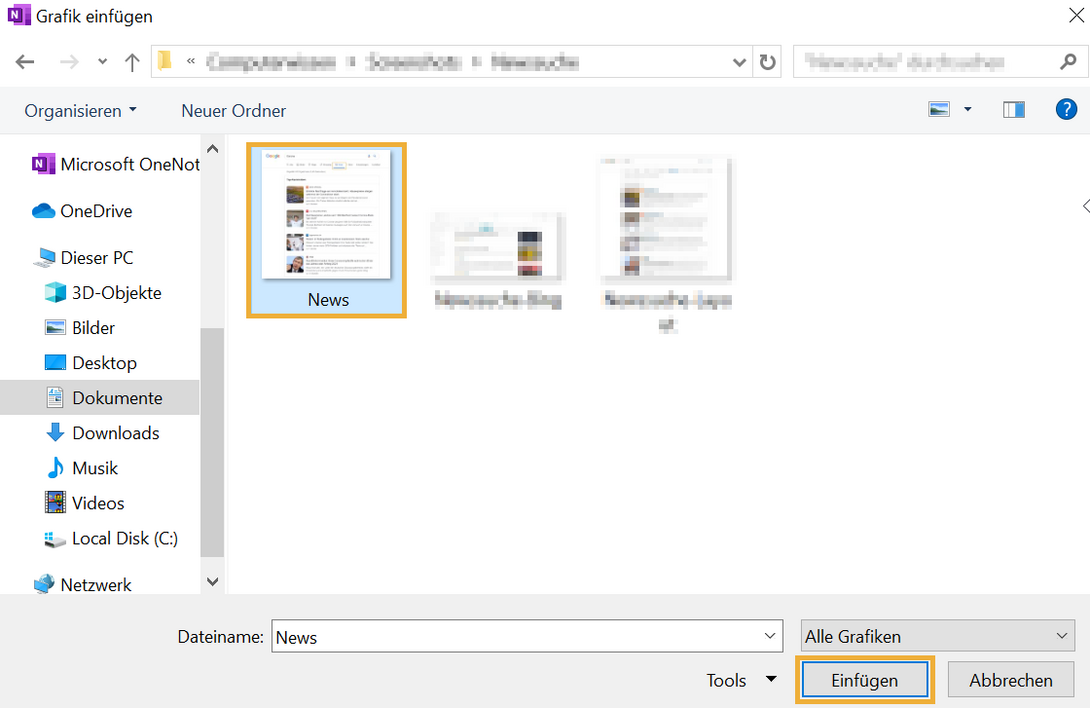The height and width of the screenshot is (708, 1090).
Task: Open the Videos folder
Action: tap(84, 503)
